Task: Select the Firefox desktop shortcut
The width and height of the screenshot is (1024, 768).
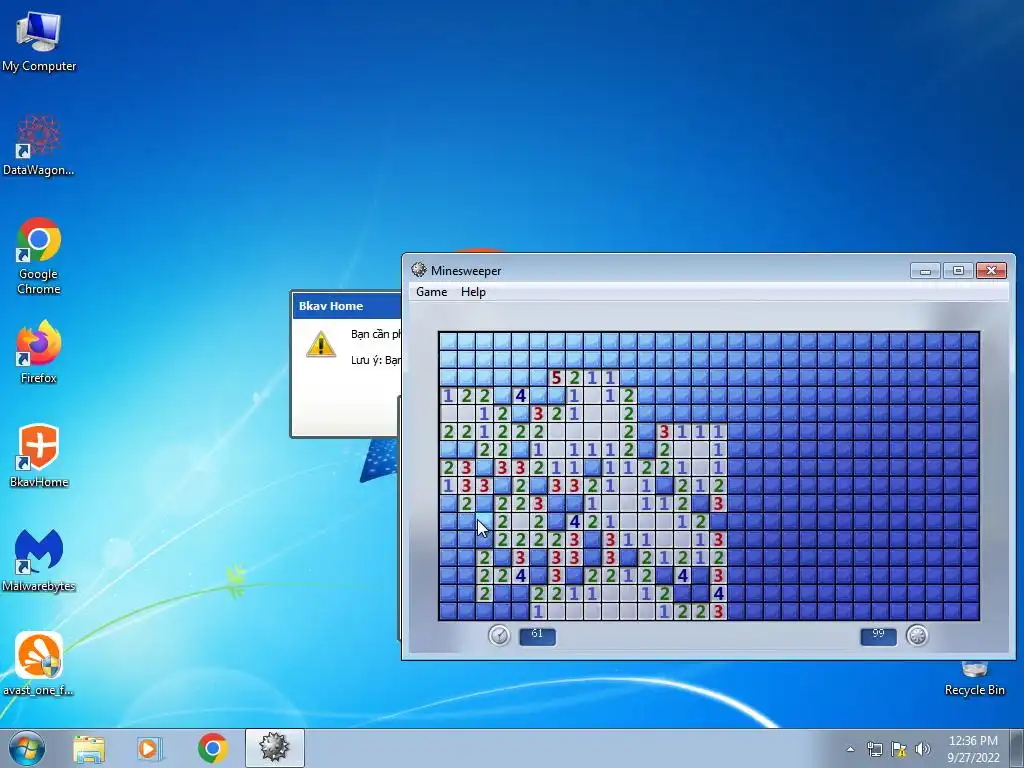Action: click(39, 351)
